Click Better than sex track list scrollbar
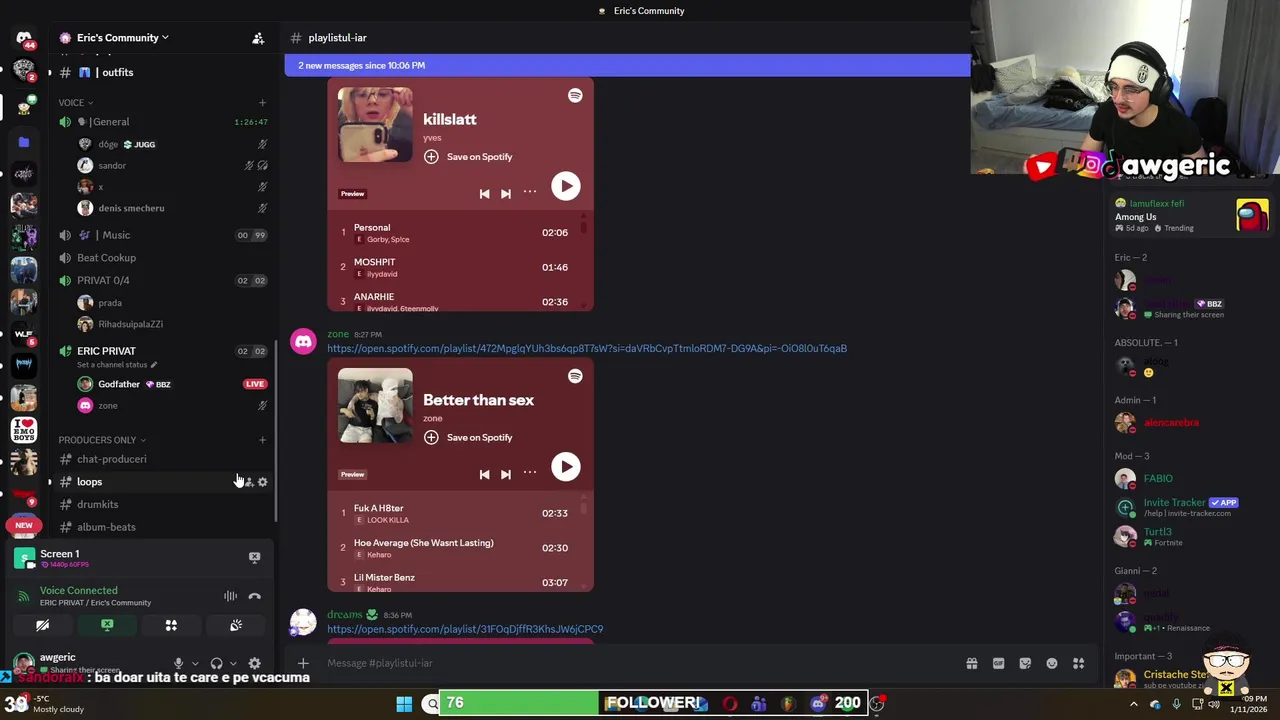The height and width of the screenshot is (720, 1280). [x=584, y=507]
